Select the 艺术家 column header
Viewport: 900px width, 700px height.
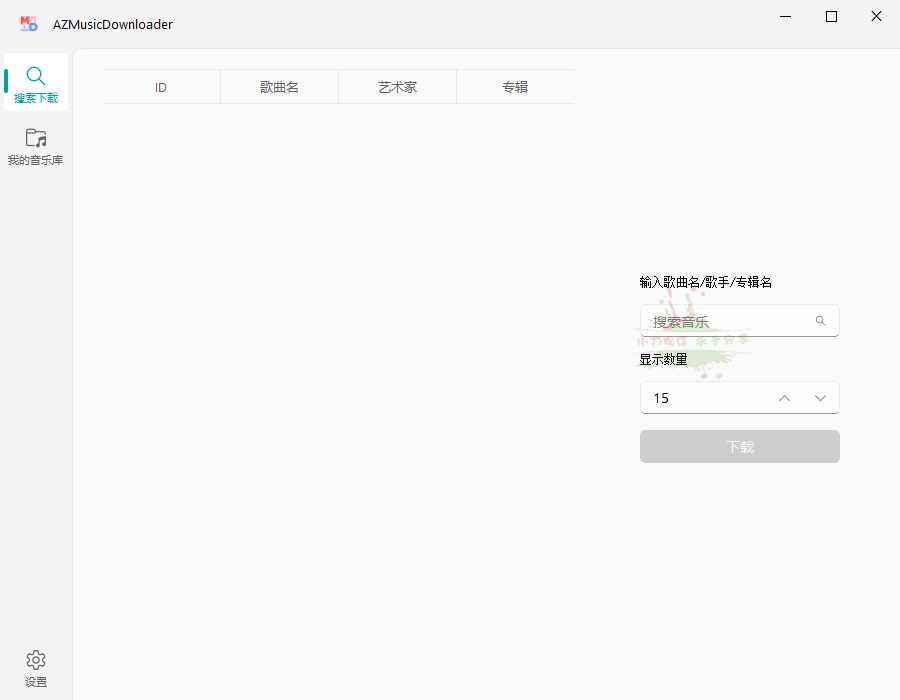pyautogui.click(x=397, y=87)
